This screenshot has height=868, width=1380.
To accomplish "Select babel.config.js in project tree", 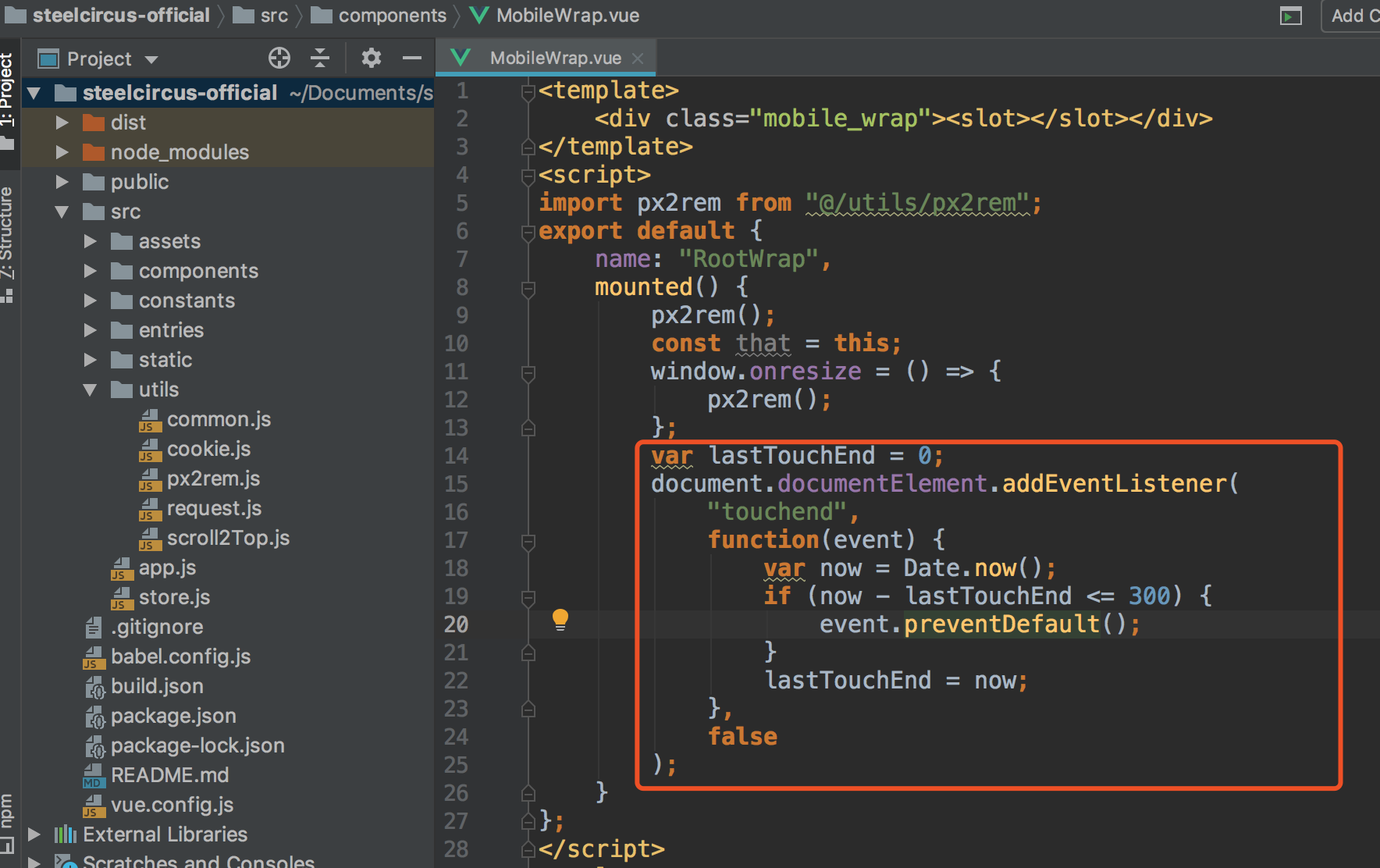I will click(167, 656).
